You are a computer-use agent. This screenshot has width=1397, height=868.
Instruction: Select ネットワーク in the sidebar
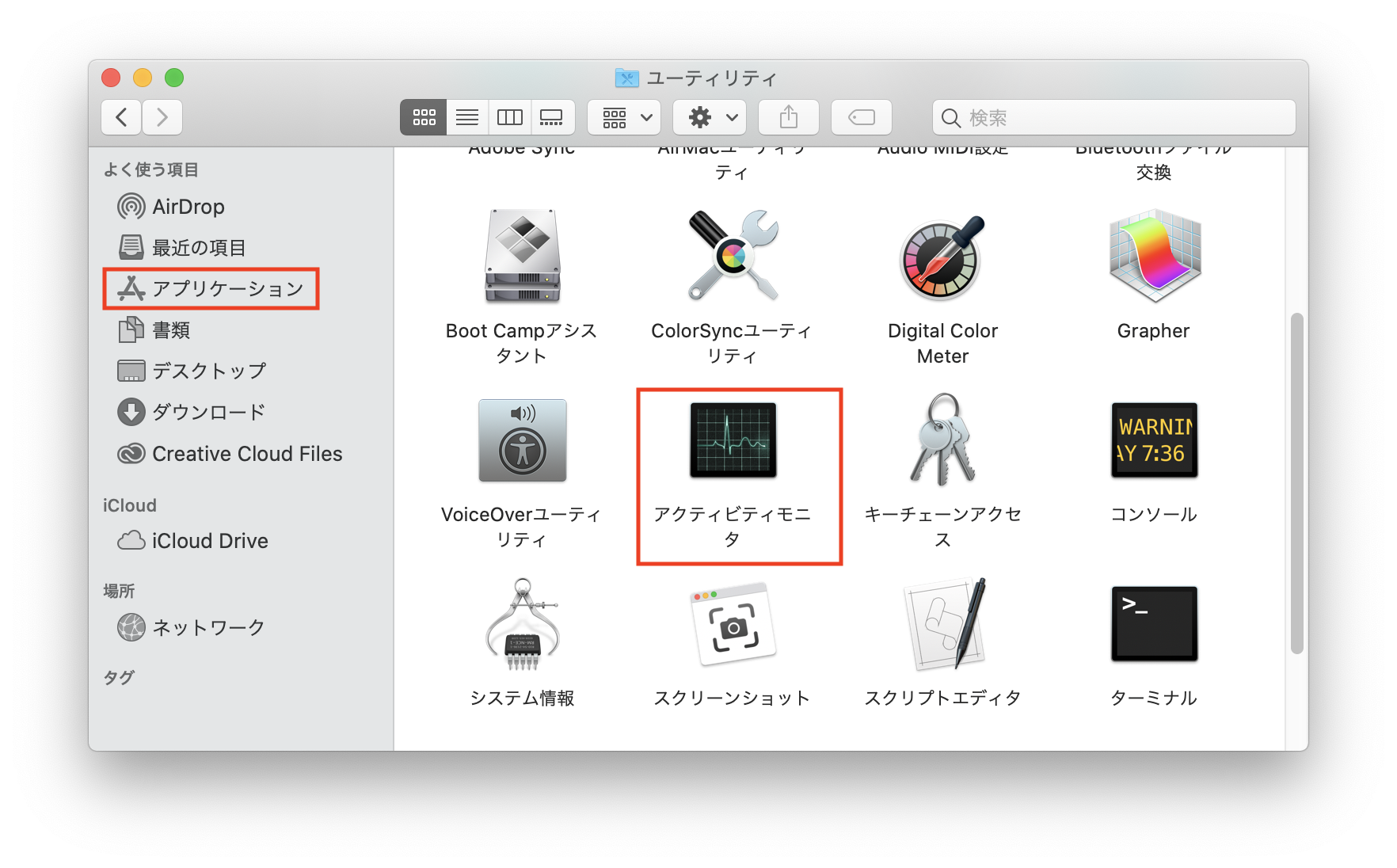191,628
